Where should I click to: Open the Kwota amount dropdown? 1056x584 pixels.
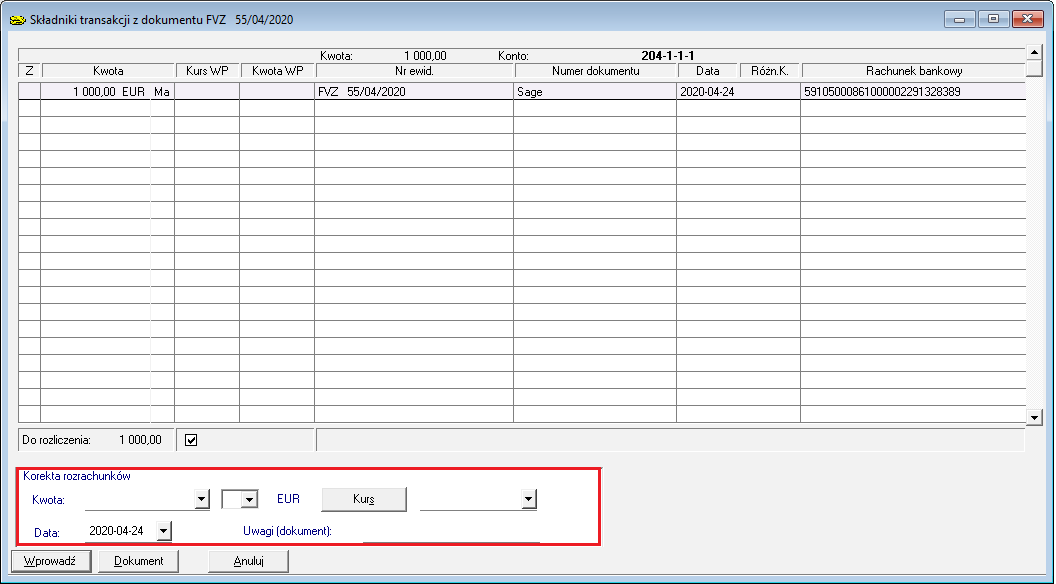(x=202, y=499)
